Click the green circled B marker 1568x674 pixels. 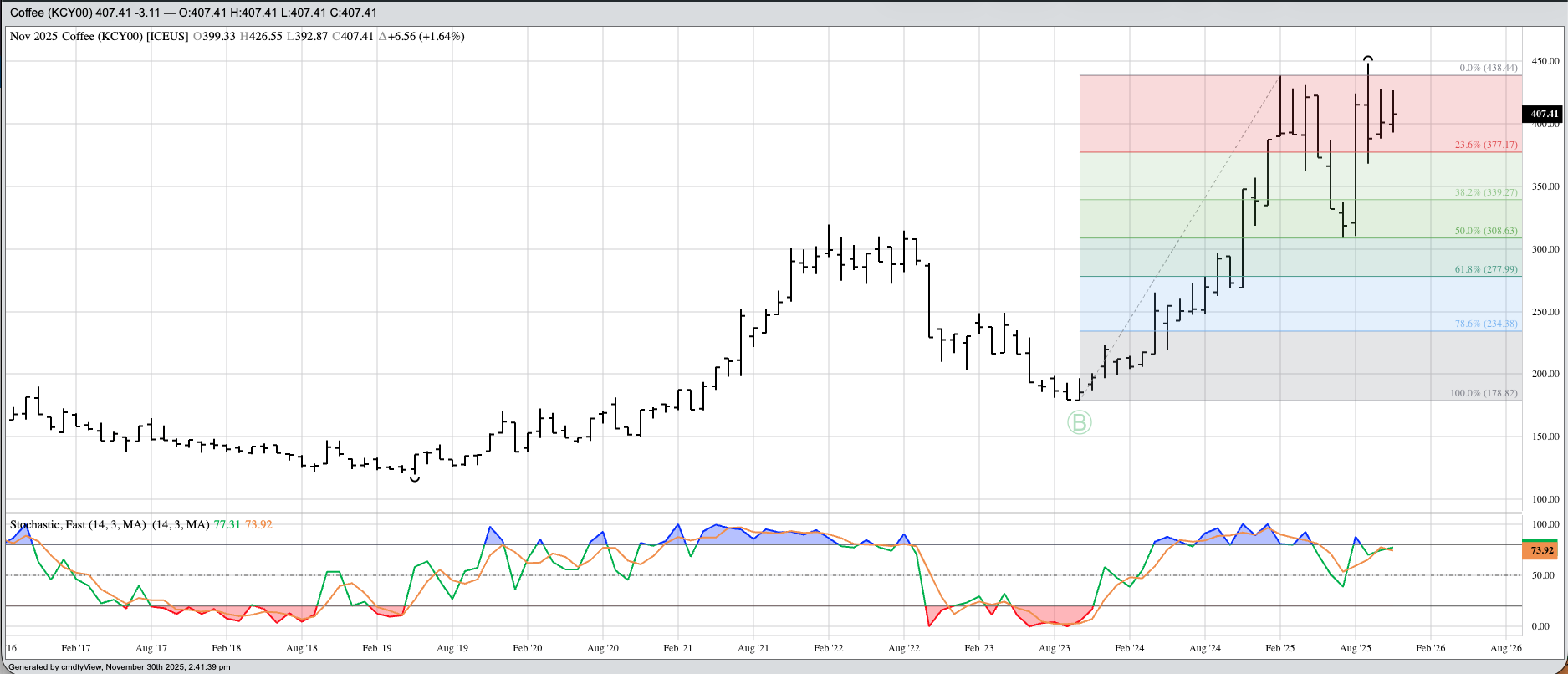point(1079,423)
